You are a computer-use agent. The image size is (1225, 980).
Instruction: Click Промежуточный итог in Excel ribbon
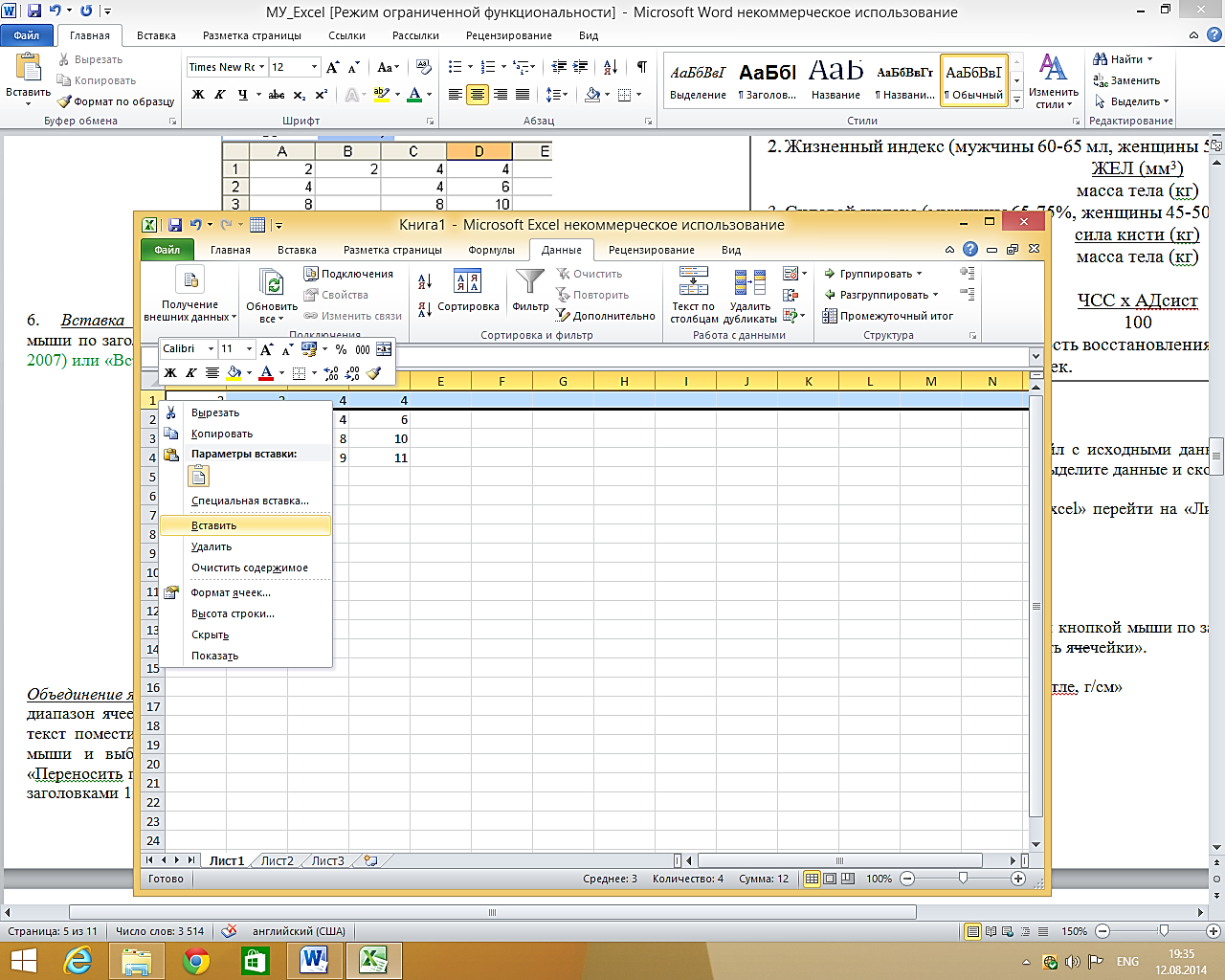(x=887, y=316)
